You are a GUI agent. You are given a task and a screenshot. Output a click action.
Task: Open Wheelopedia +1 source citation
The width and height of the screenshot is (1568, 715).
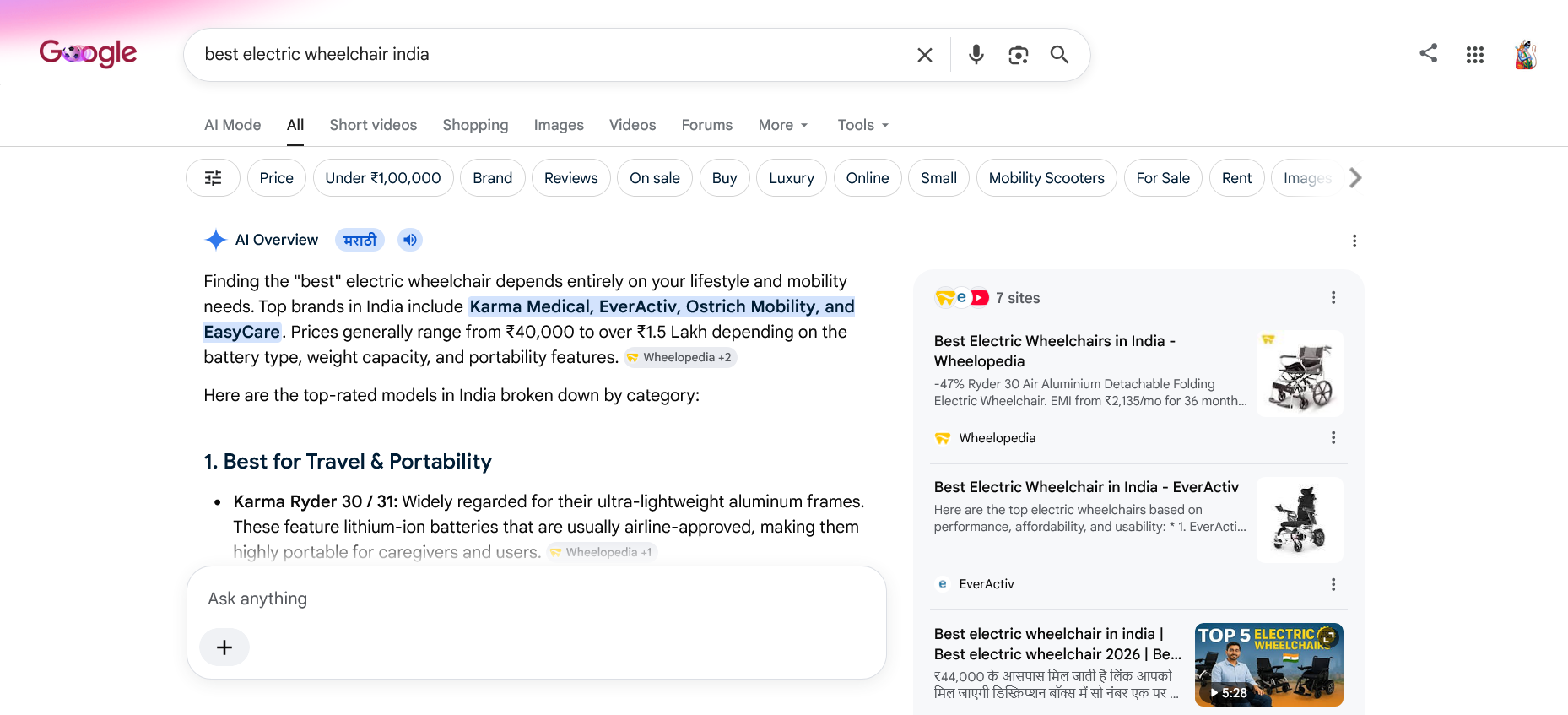(x=603, y=552)
